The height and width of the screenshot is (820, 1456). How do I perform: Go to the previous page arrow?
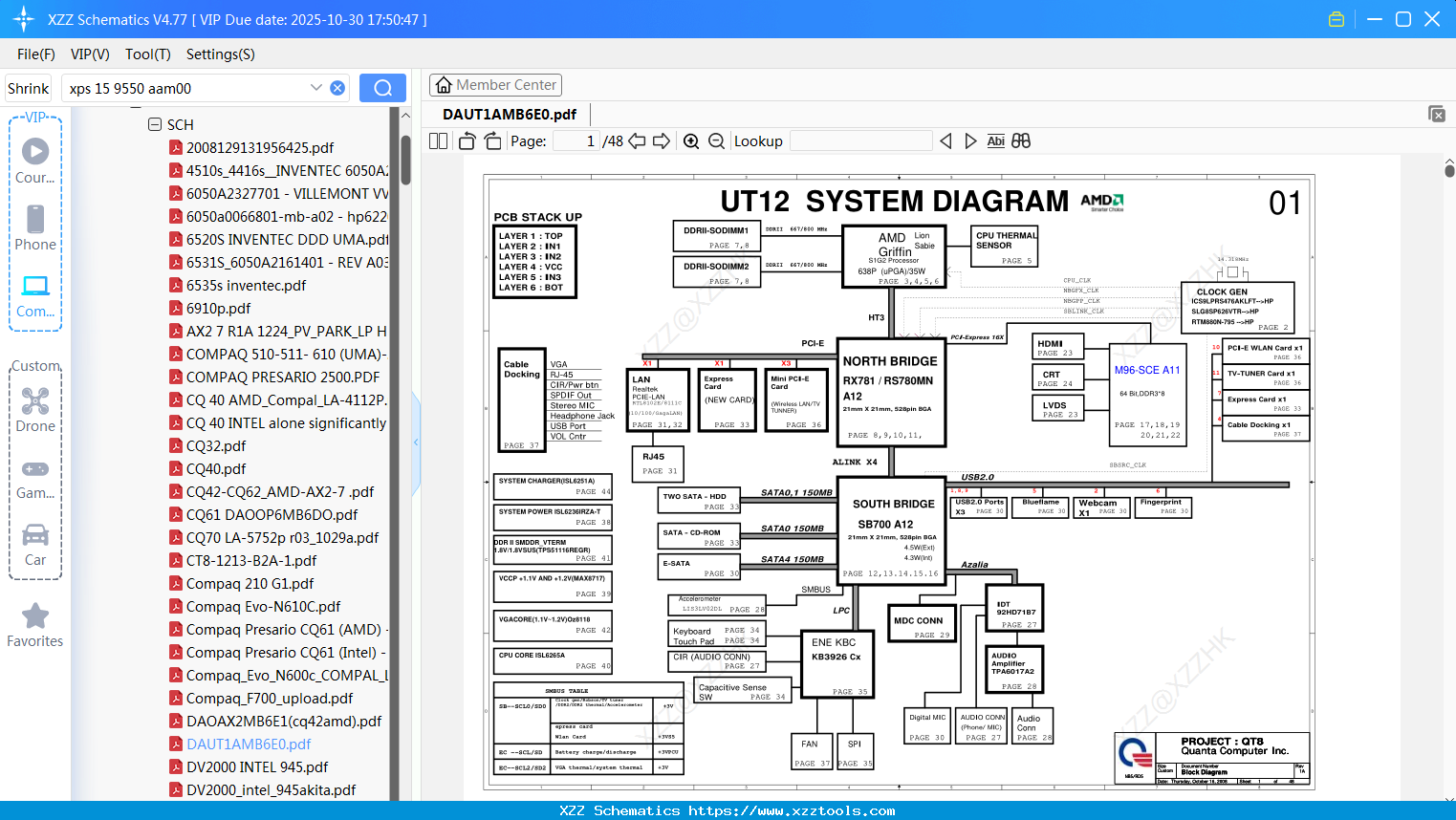[637, 141]
